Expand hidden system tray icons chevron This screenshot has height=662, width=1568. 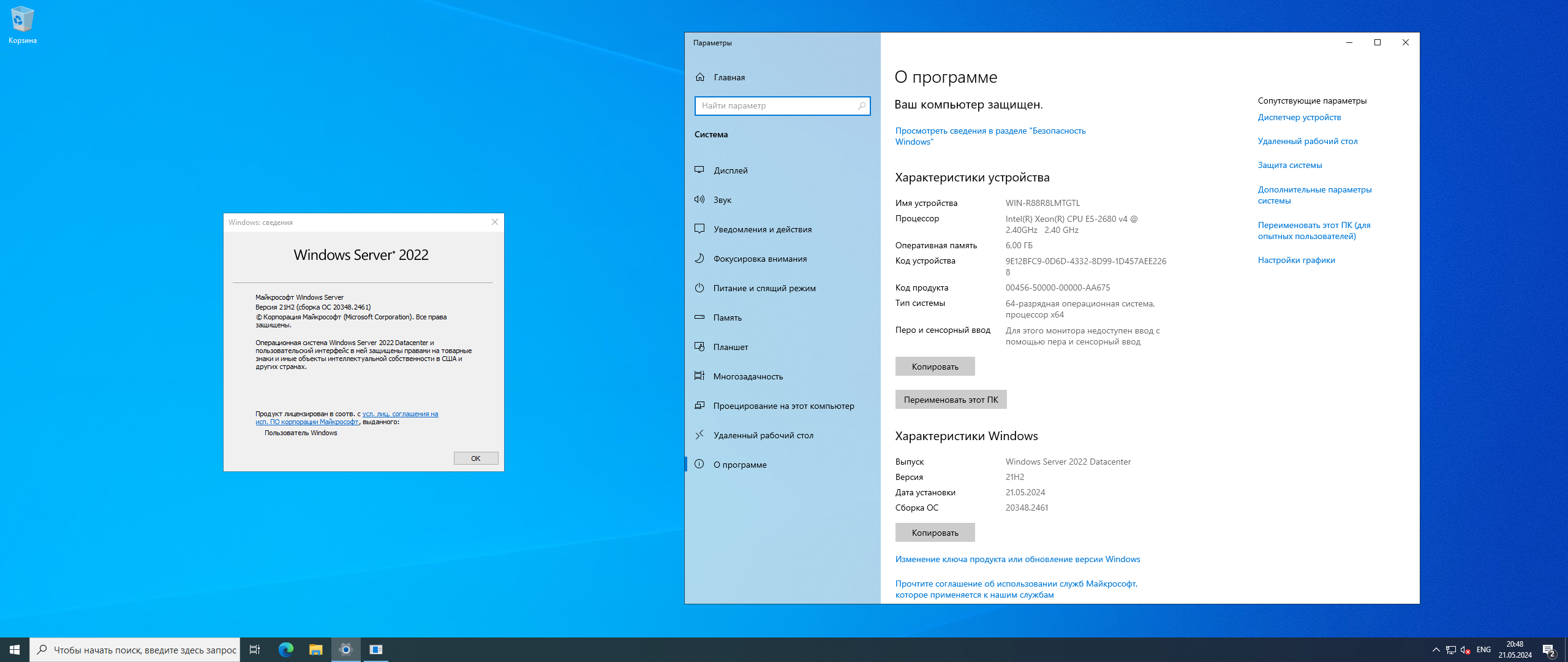pyautogui.click(x=1436, y=650)
